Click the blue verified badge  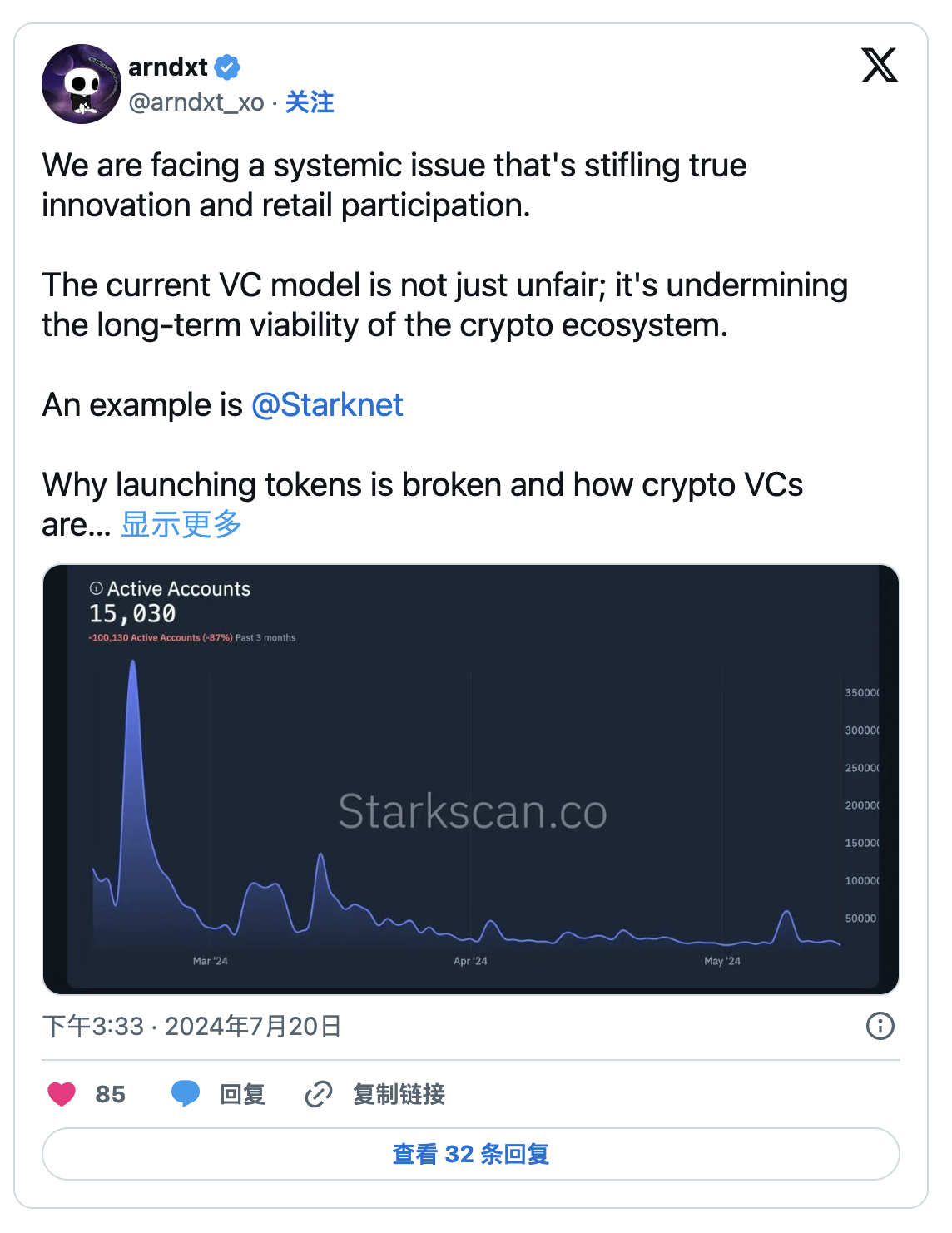(x=227, y=67)
